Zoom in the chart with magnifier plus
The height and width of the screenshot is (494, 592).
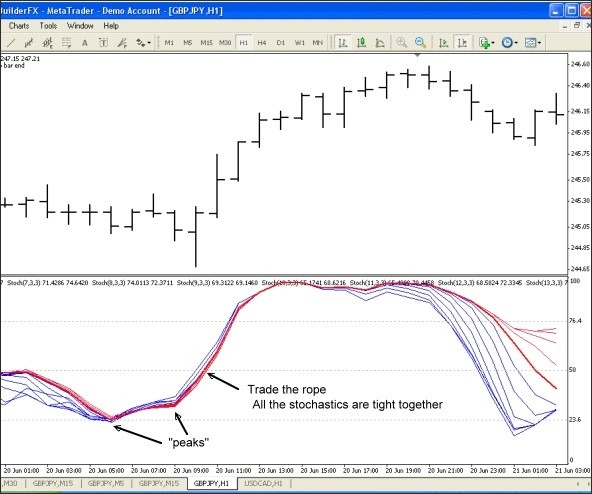402,42
